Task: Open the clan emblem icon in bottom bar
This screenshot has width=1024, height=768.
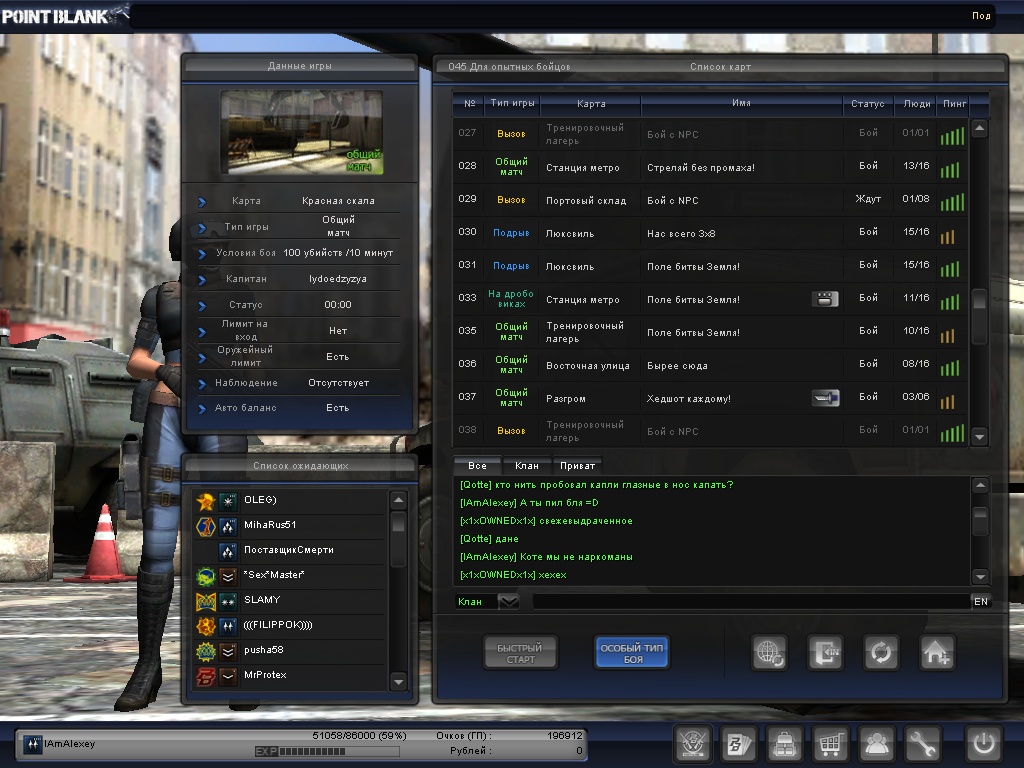Action: [692, 744]
